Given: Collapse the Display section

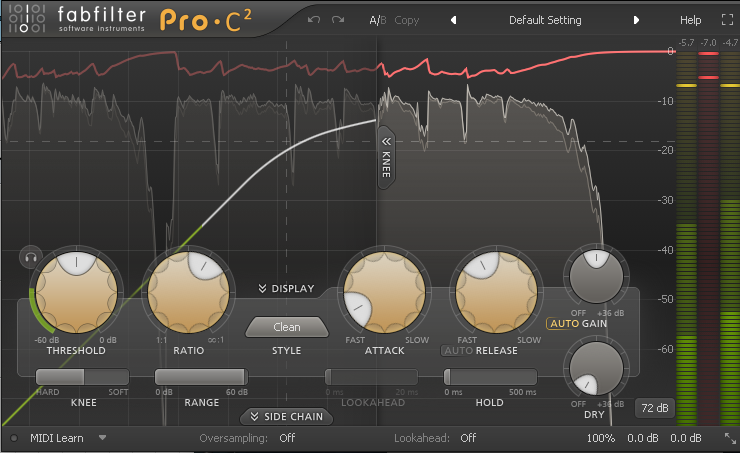Looking at the screenshot, I should [x=286, y=288].
